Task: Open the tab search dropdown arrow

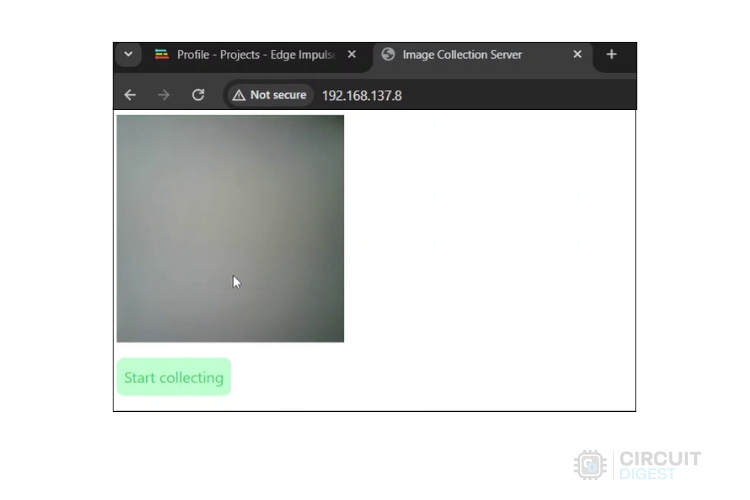Action: 128,54
